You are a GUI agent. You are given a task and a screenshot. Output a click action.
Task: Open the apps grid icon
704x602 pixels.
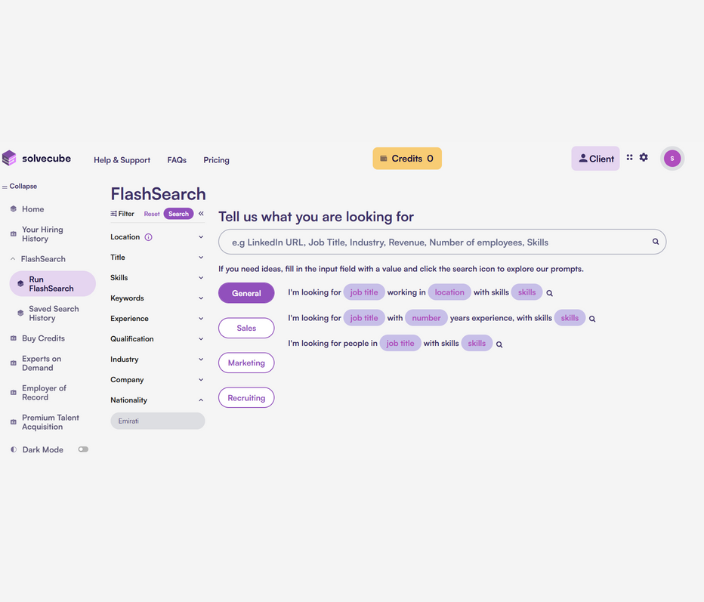pyautogui.click(x=630, y=157)
